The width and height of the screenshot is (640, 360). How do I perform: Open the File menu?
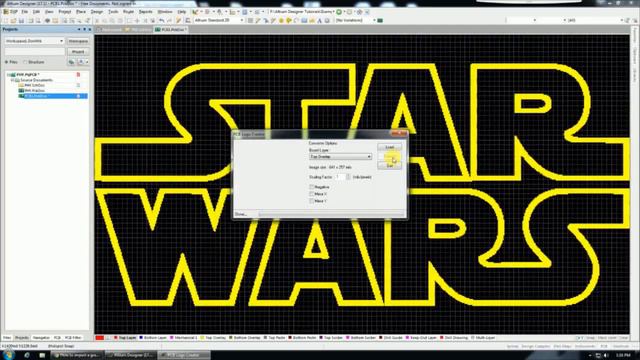[24, 12]
